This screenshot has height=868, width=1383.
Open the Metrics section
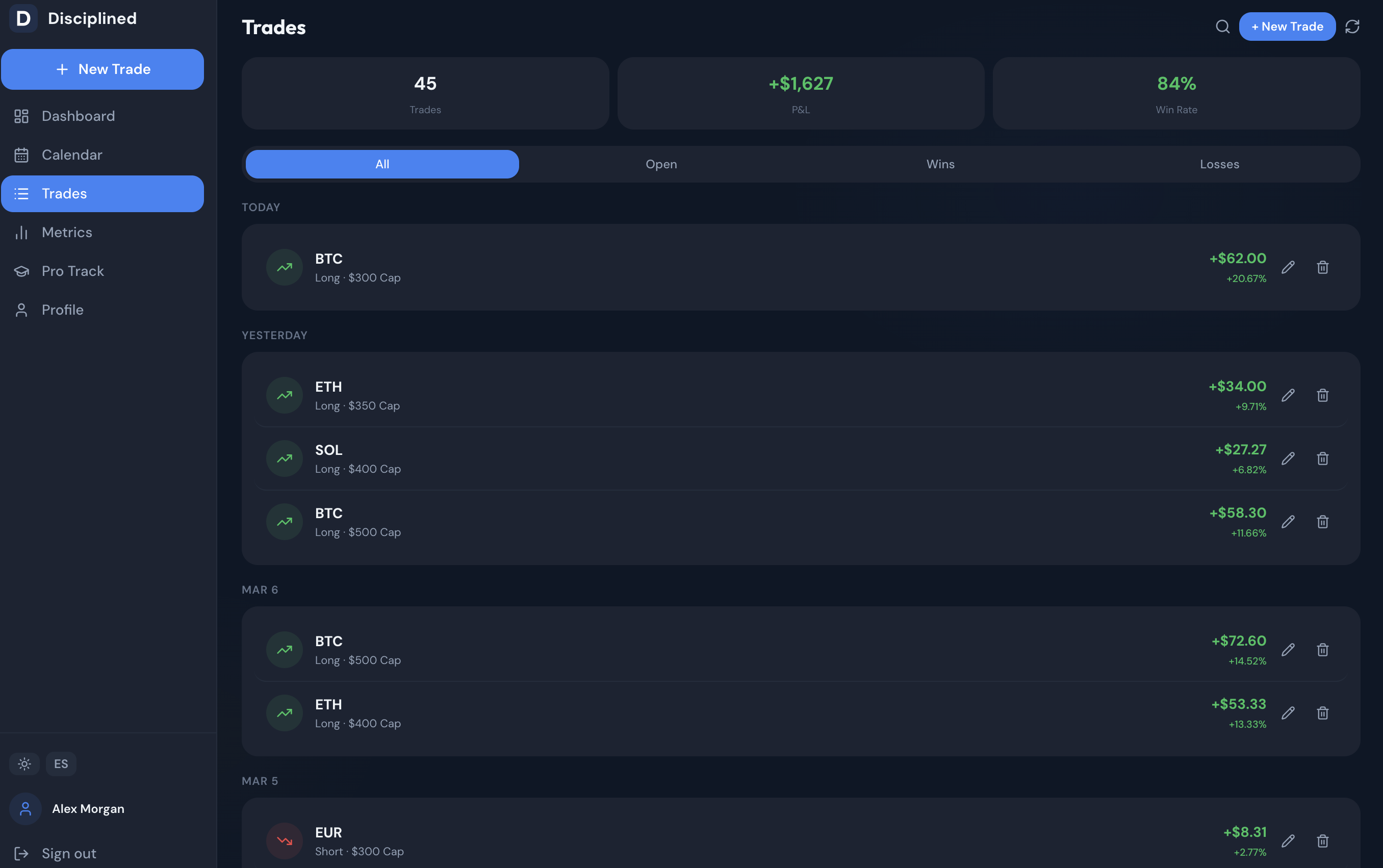[67, 232]
